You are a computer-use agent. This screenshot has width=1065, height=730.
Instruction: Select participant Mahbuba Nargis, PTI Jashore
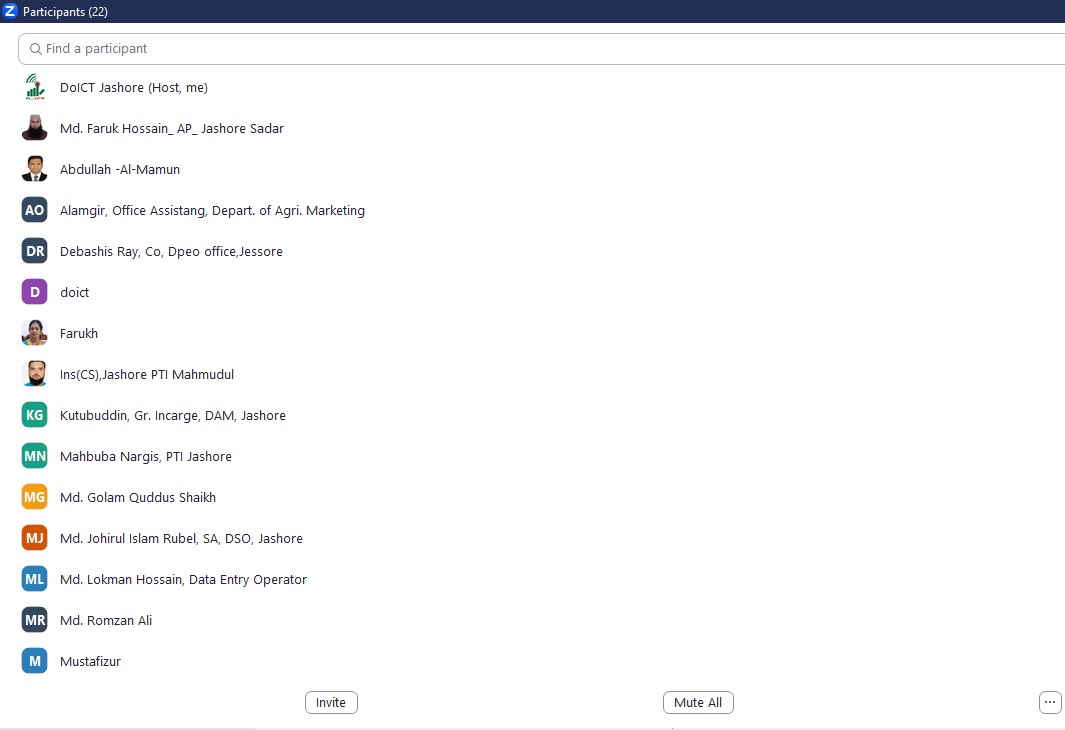point(146,456)
